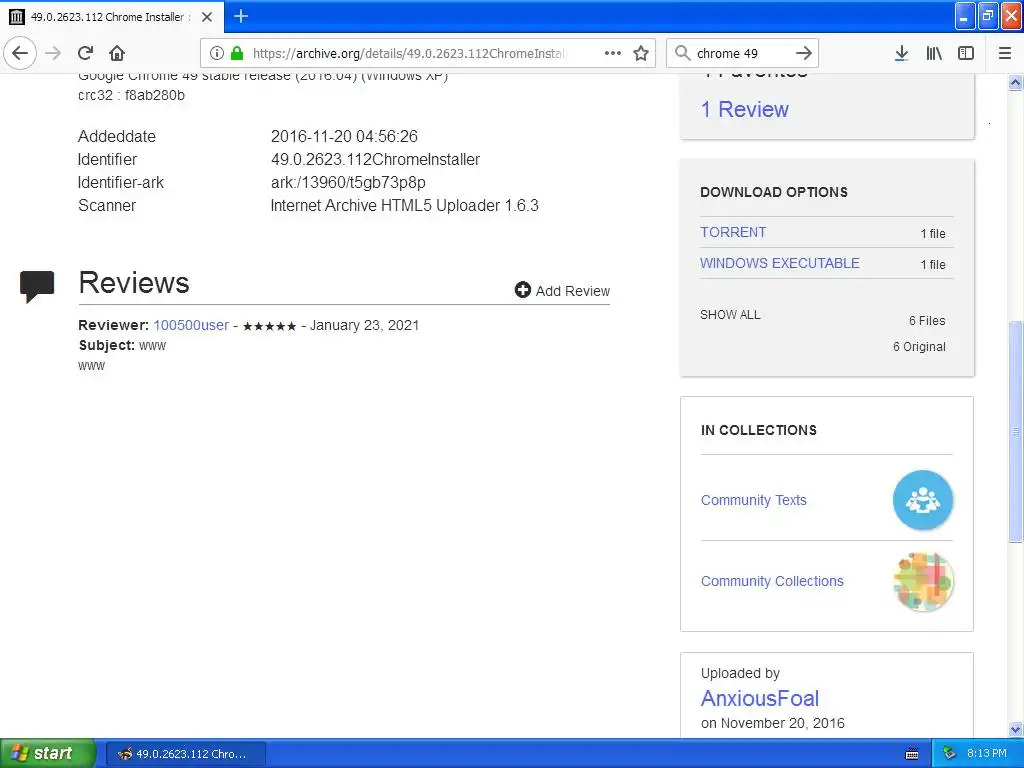1024x768 pixels.
Task: Open page actions three-dot menu
Action: pyautogui.click(x=613, y=53)
